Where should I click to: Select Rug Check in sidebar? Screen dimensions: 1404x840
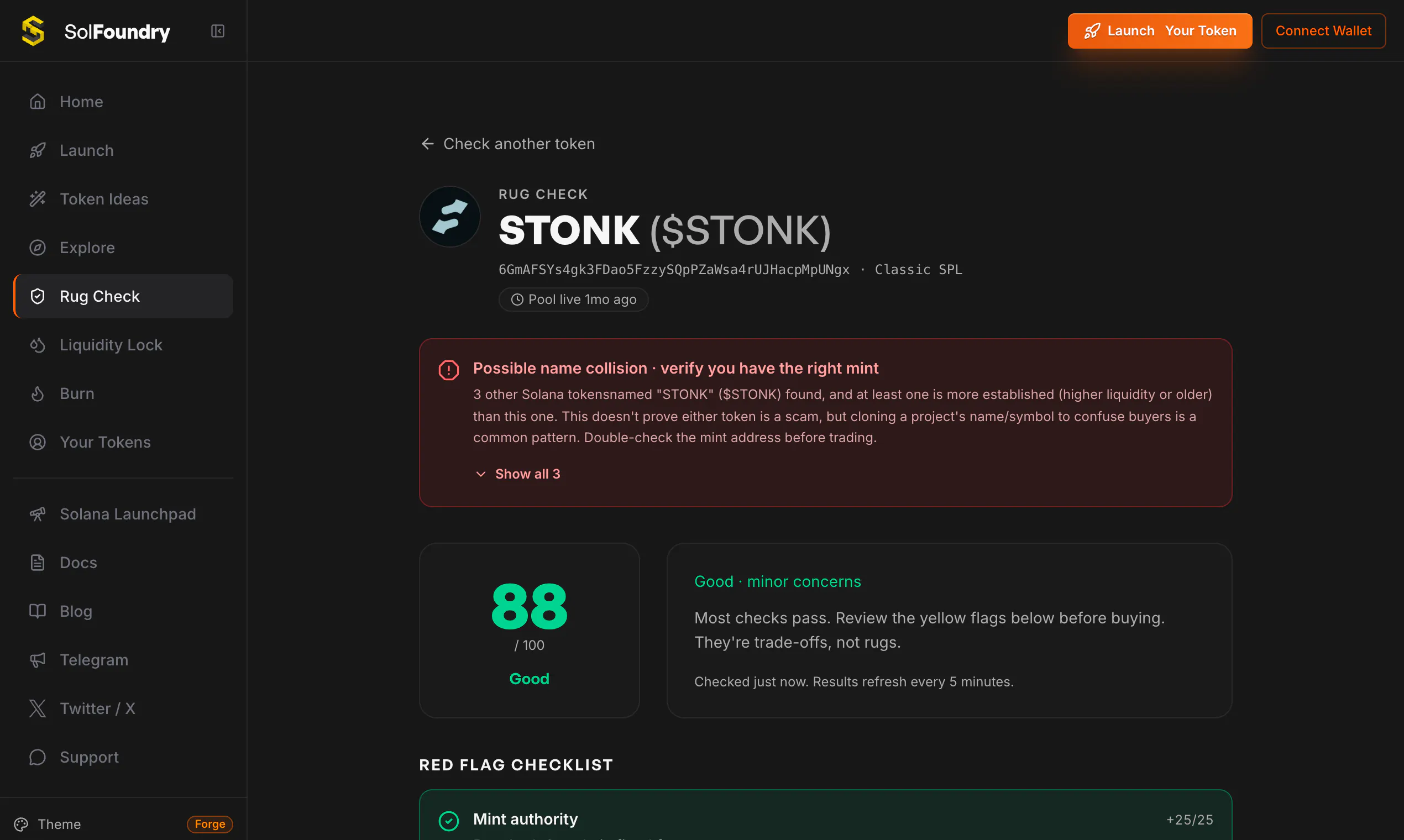123,297
